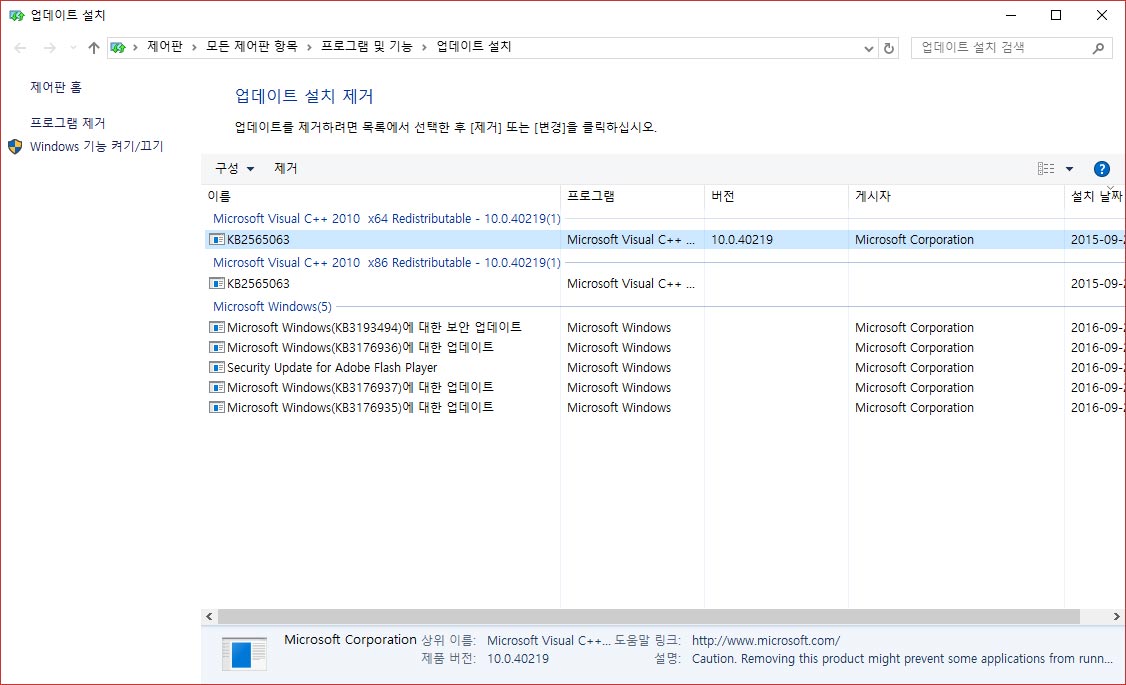Select KB2565063 under x86 Redistributable

pyautogui.click(x=664, y=284)
